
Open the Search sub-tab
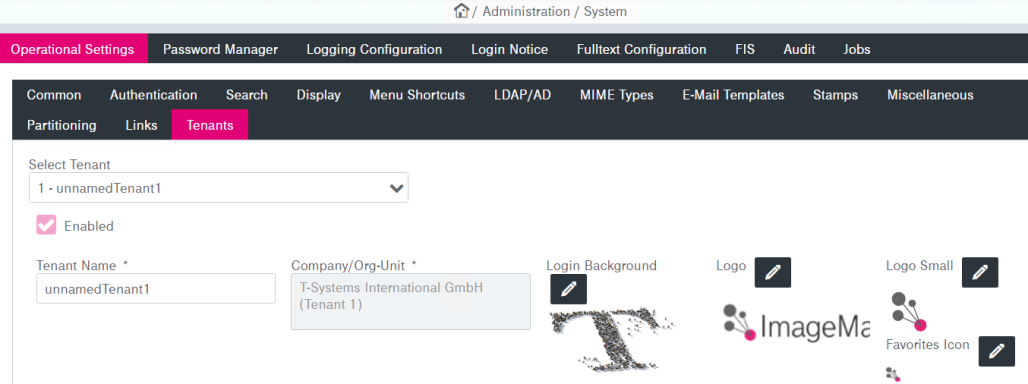click(247, 95)
